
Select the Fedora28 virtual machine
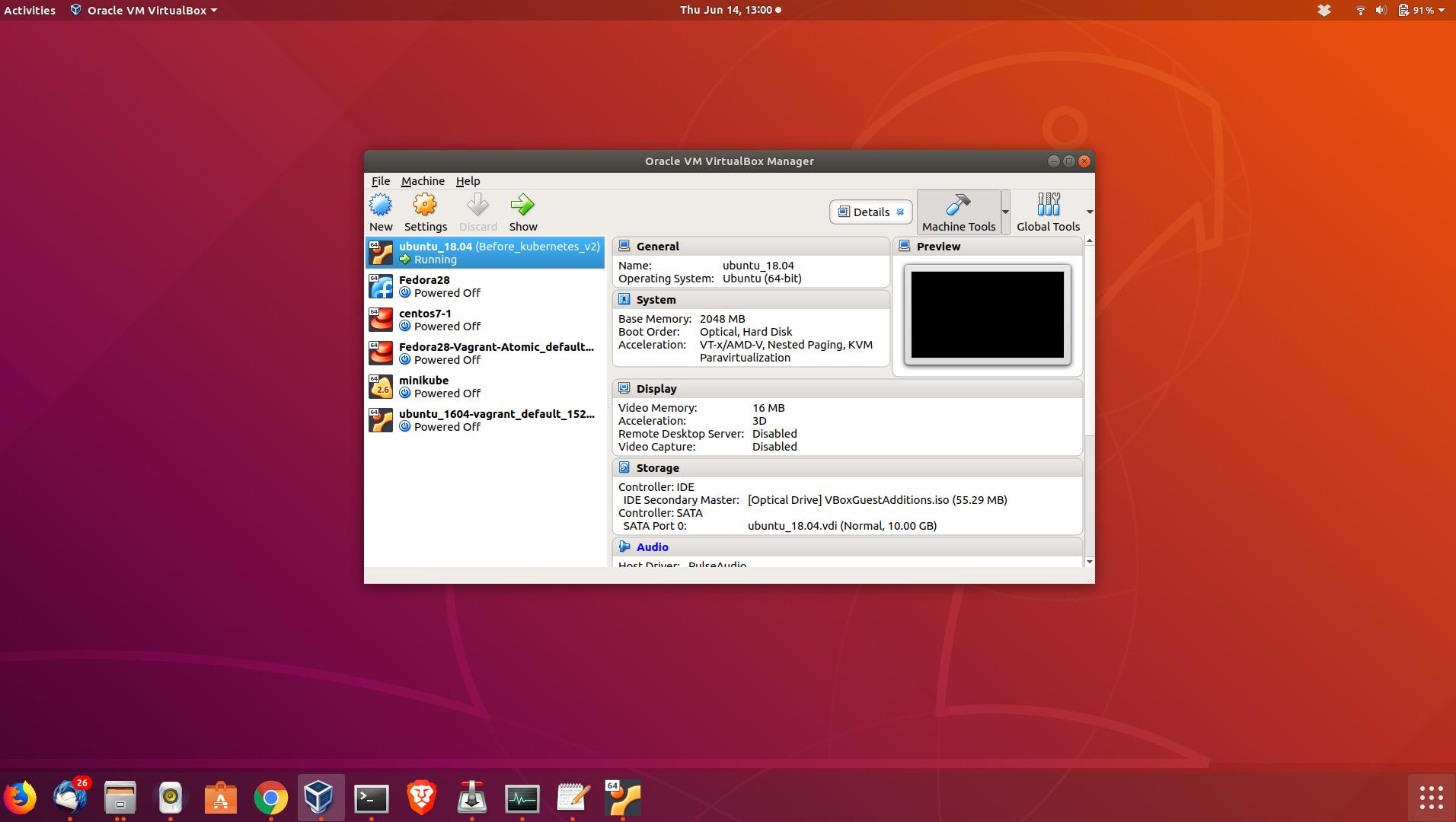coord(484,286)
